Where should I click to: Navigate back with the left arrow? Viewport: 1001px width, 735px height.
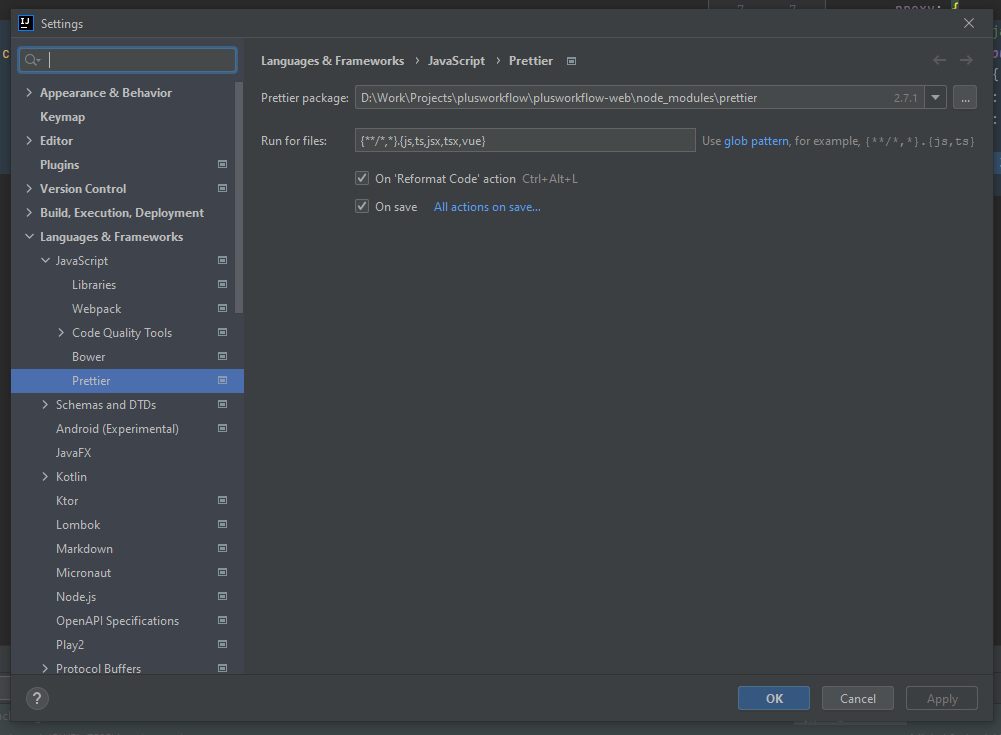939,60
